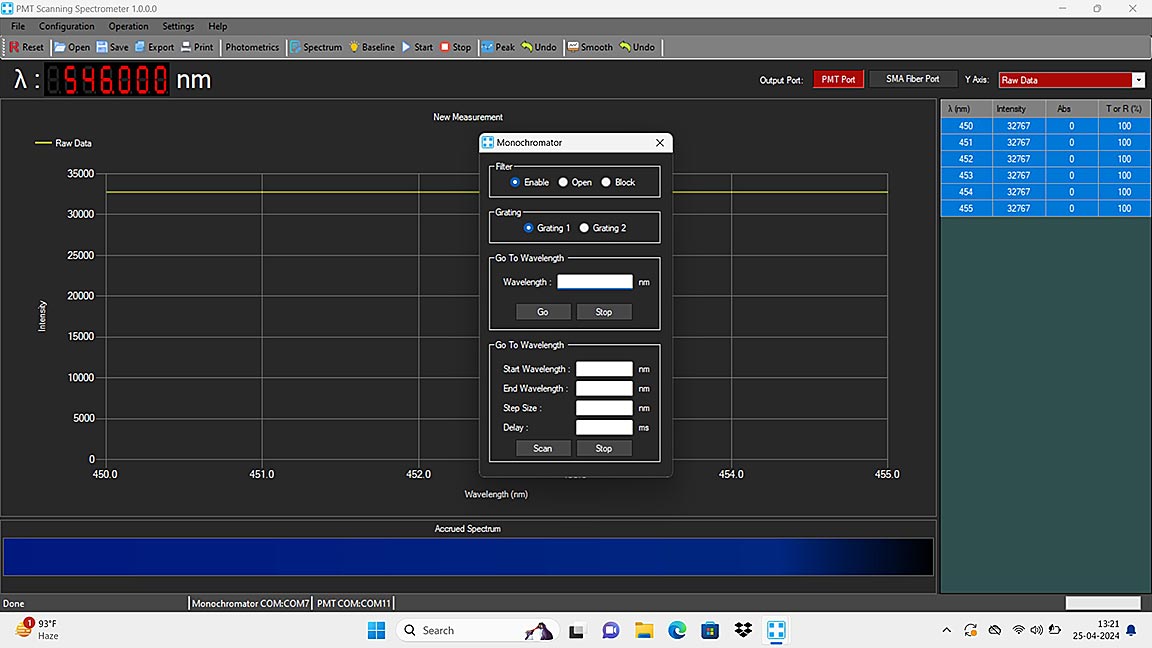Select the Spectrum toolbar icon

coord(295,47)
